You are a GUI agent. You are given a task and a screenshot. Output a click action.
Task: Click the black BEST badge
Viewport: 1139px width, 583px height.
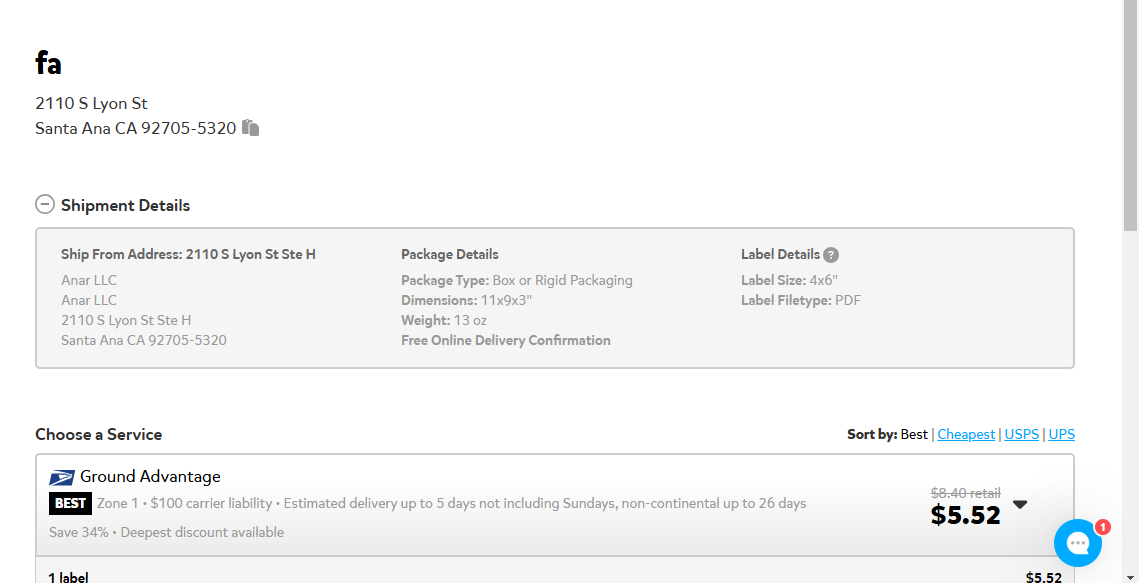click(x=70, y=503)
